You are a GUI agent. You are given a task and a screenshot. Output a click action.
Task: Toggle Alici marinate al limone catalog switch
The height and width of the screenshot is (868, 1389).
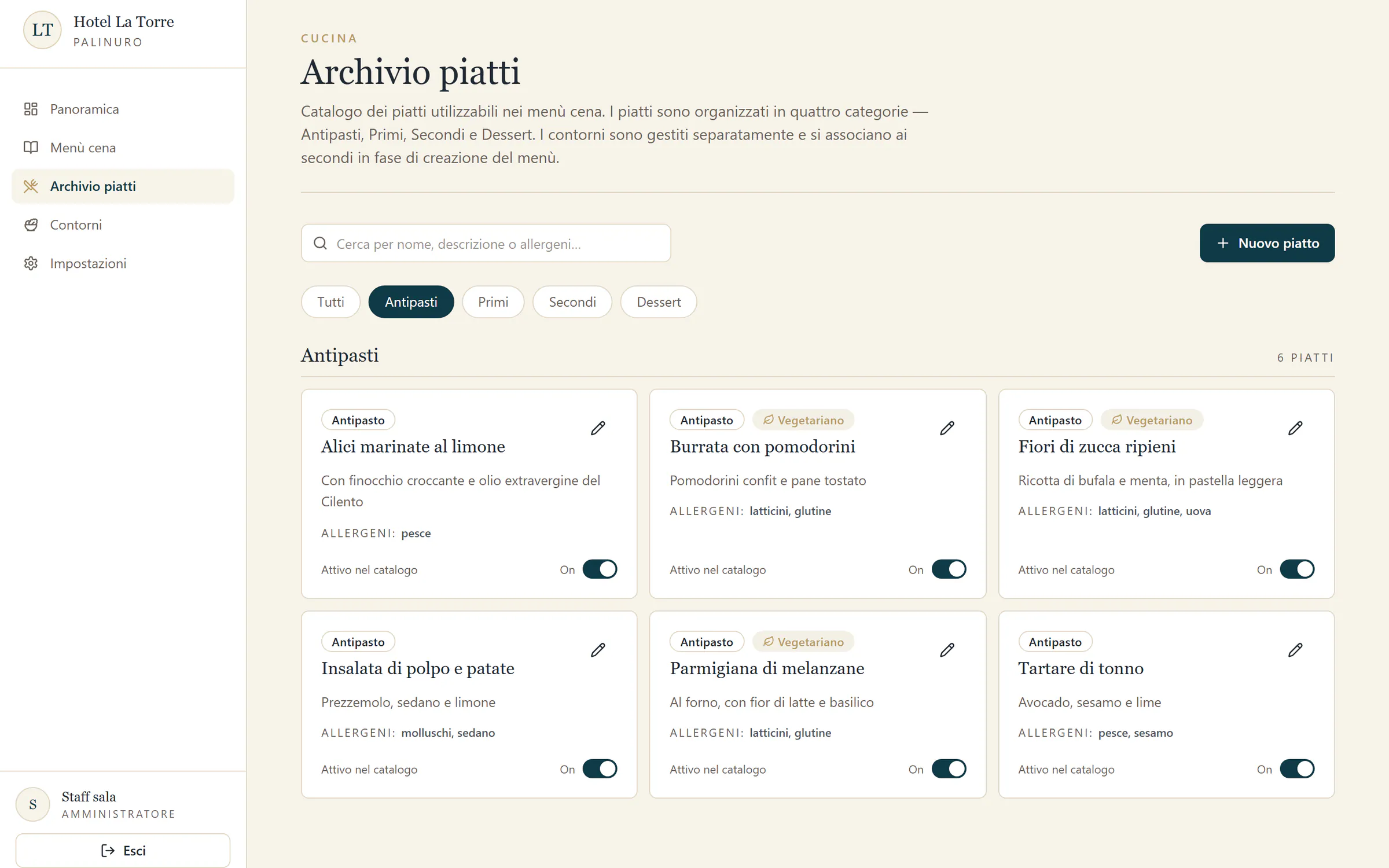[x=600, y=569]
